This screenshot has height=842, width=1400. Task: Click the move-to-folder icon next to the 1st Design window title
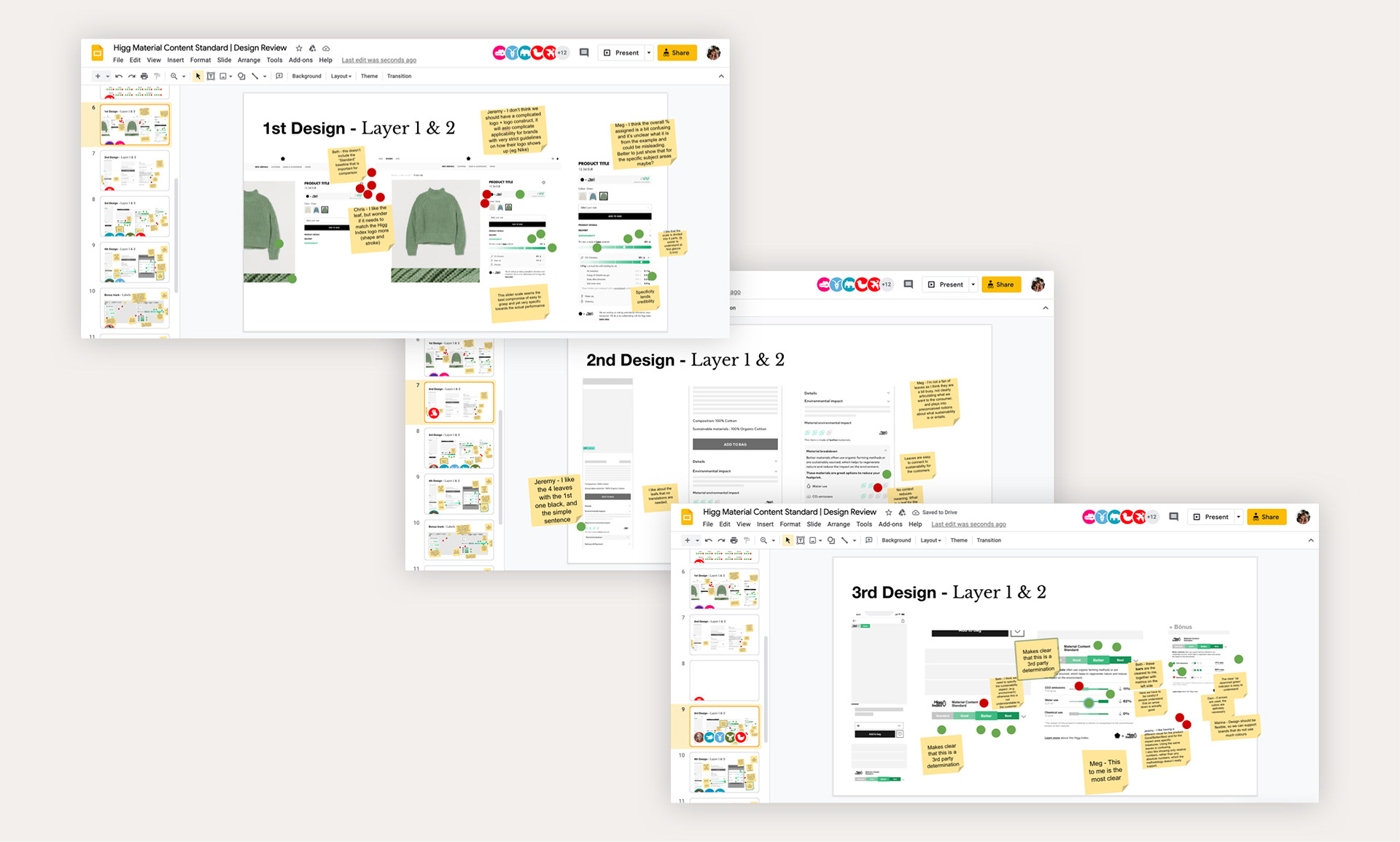[313, 48]
